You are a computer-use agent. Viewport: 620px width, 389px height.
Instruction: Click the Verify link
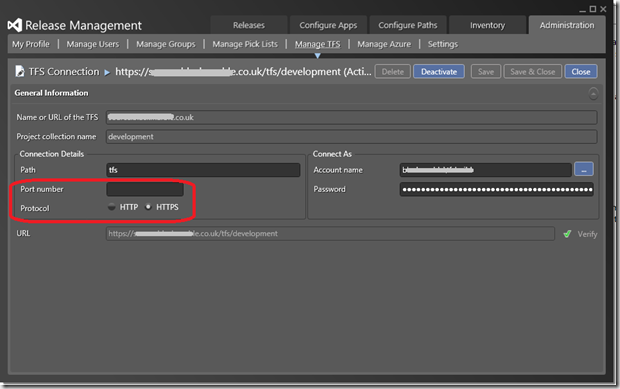(x=587, y=234)
